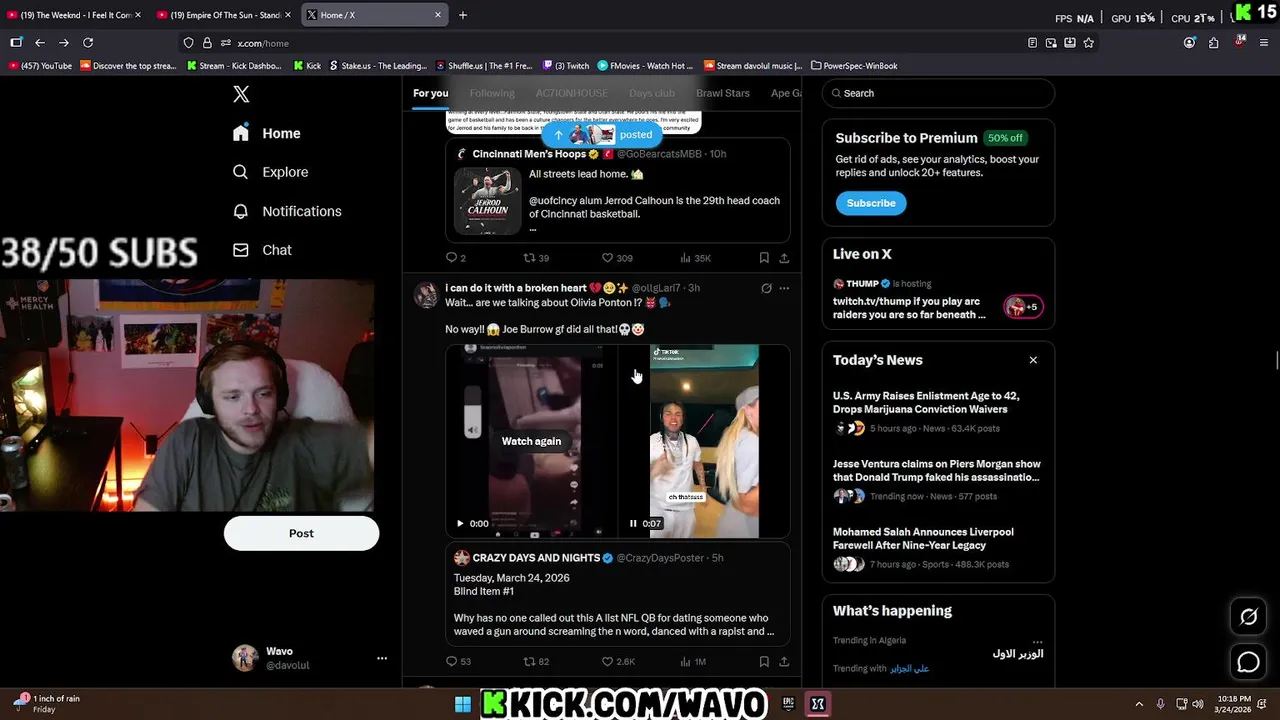Select the For you tab

[431, 93]
